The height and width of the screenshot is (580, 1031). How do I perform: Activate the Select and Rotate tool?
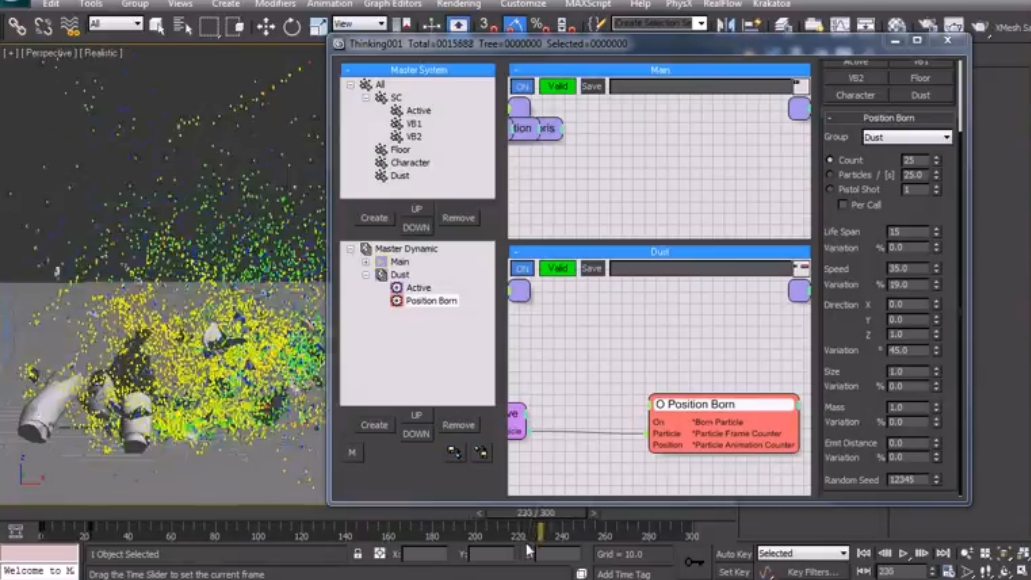click(x=292, y=26)
